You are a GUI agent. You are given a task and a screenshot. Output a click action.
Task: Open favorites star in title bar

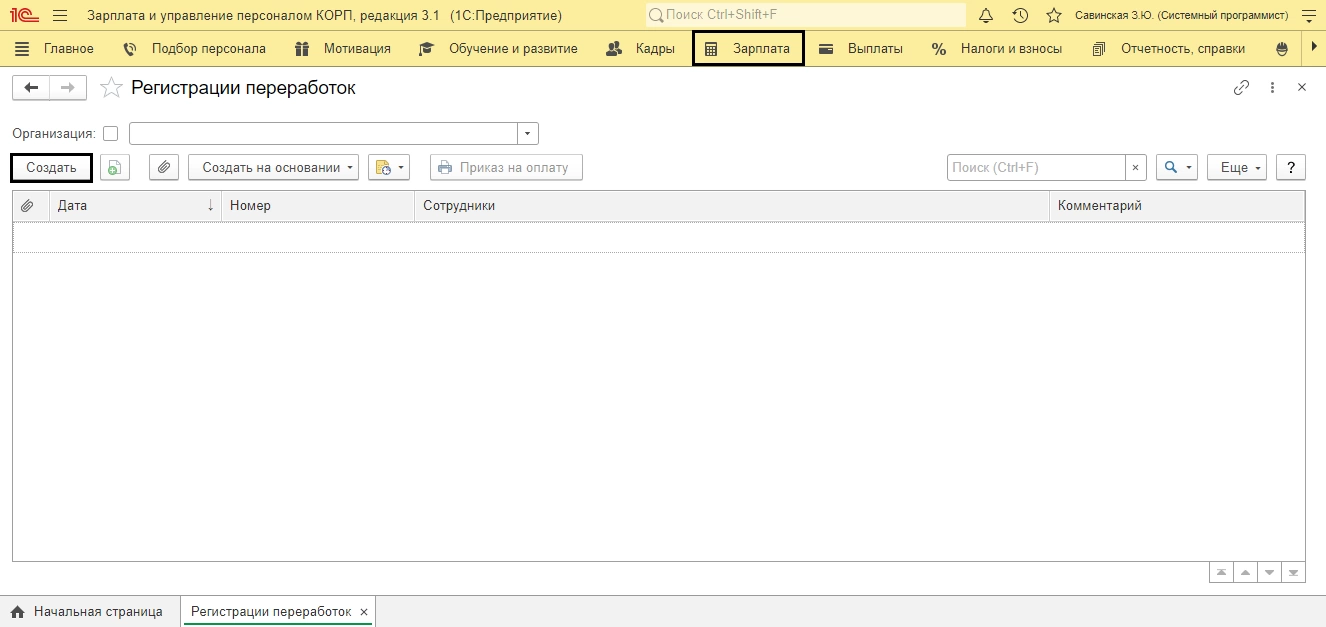(x=1053, y=15)
